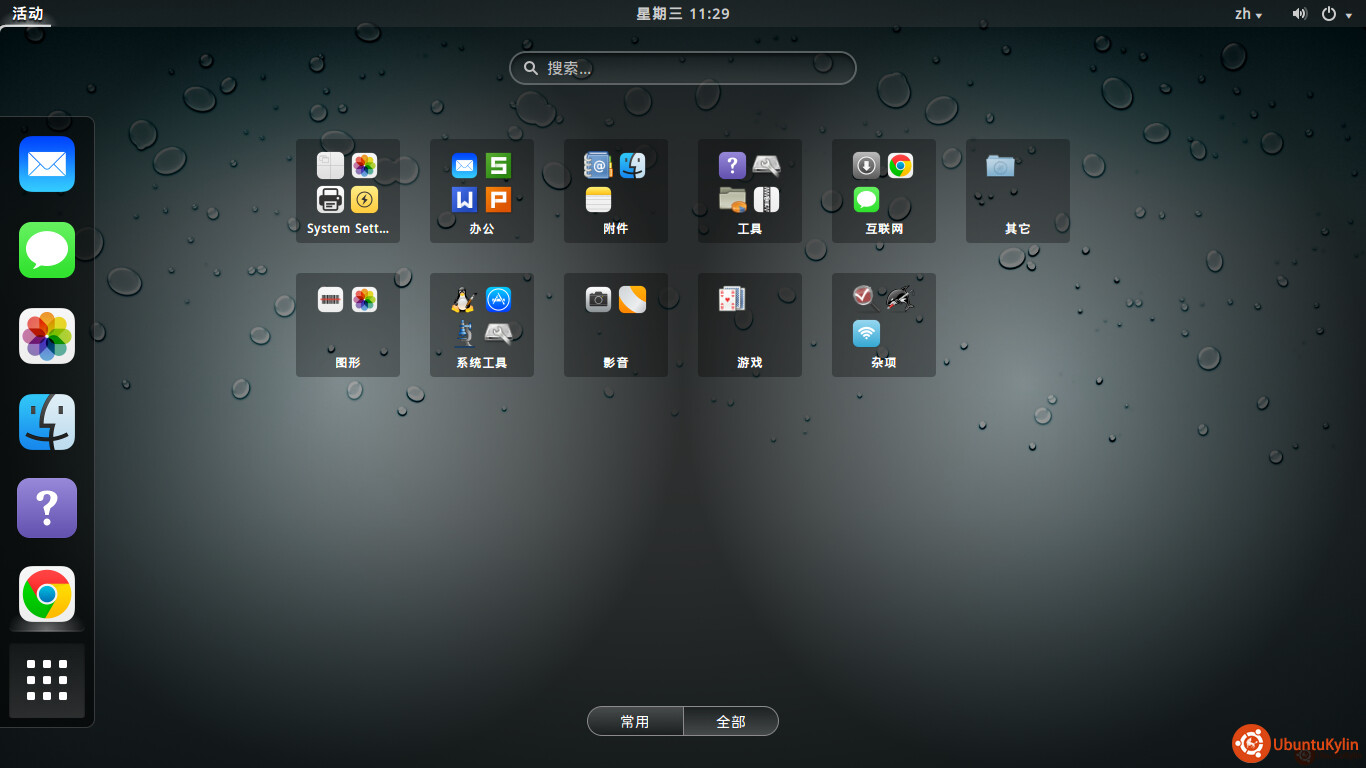1366x768 pixels.
Task: Launch Chrome from the dock
Action: [47, 594]
